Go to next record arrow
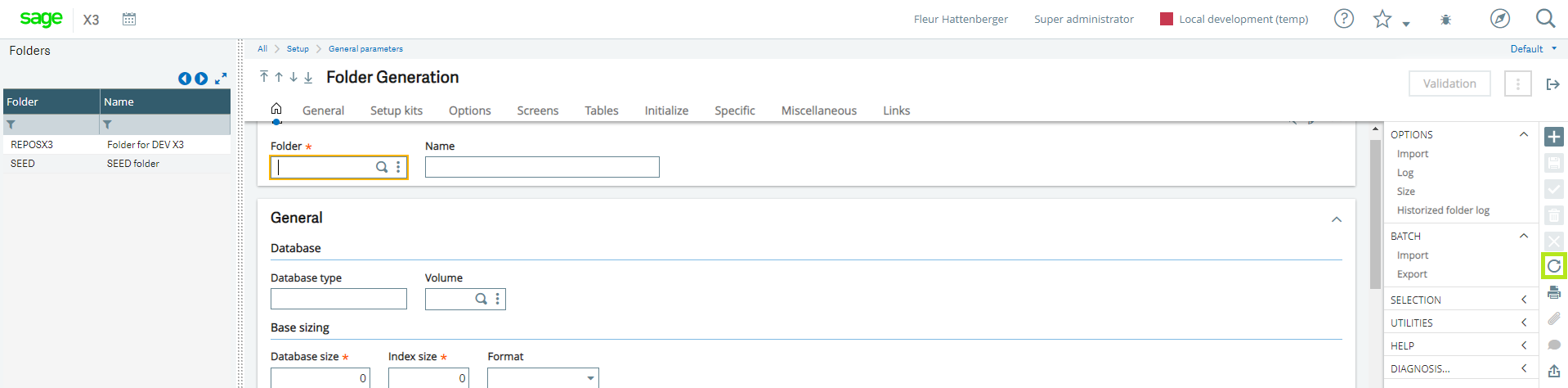Screen dimensions: 1568x388 click(293, 77)
